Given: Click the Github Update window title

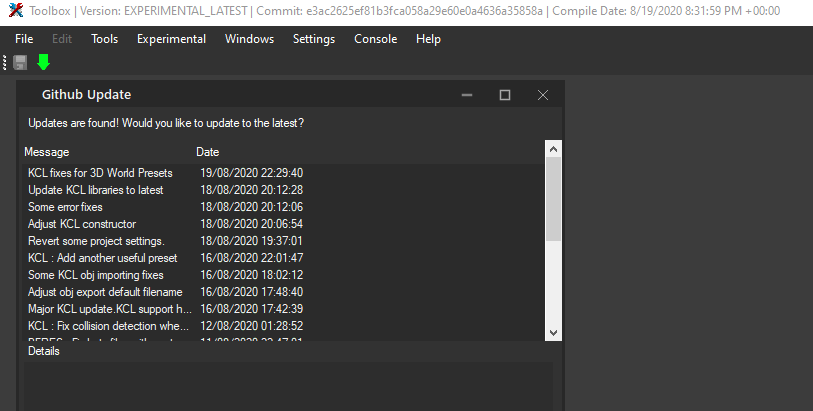Looking at the screenshot, I should pyautogui.click(x=87, y=95).
